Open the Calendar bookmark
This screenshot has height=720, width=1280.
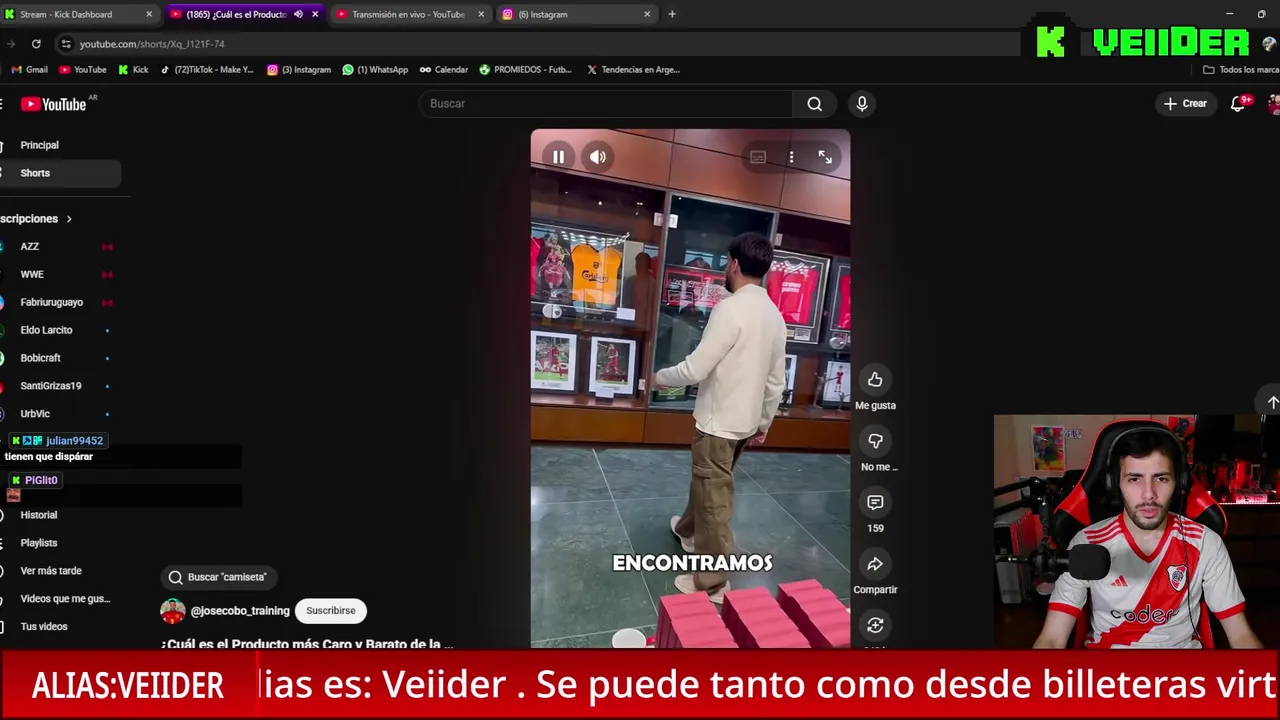(x=444, y=70)
